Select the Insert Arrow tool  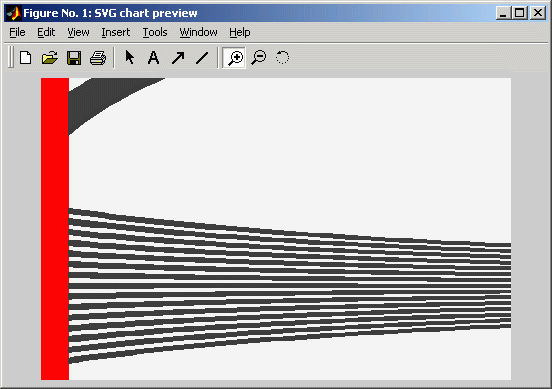coord(178,57)
